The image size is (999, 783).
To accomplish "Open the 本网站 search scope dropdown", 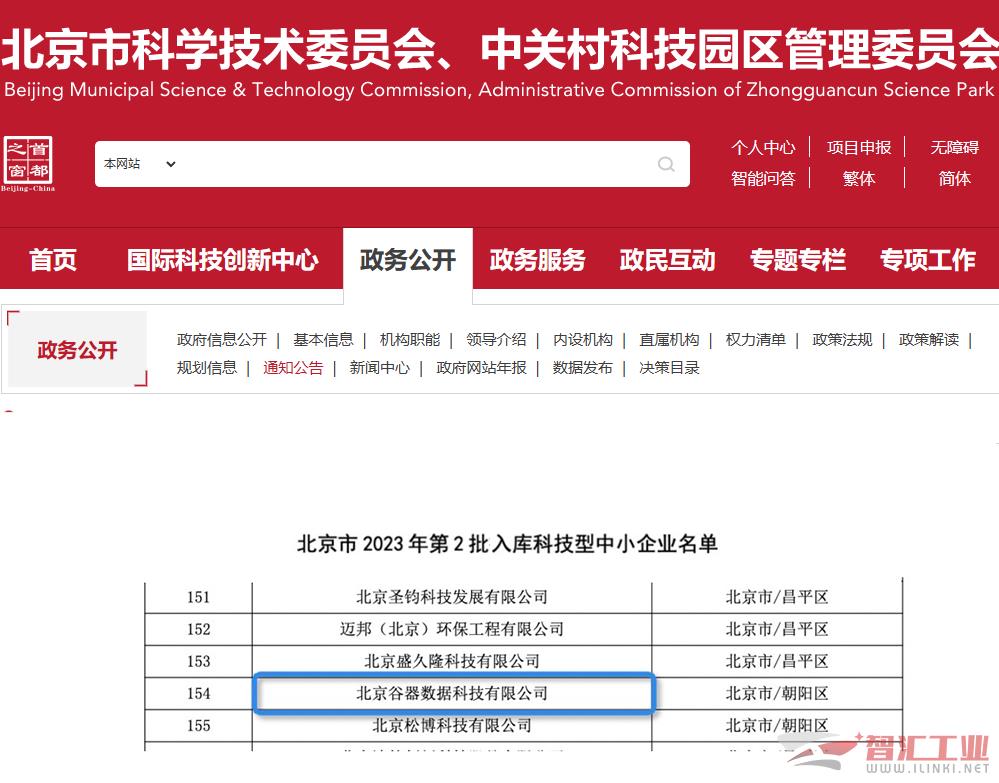I will coord(140,164).
